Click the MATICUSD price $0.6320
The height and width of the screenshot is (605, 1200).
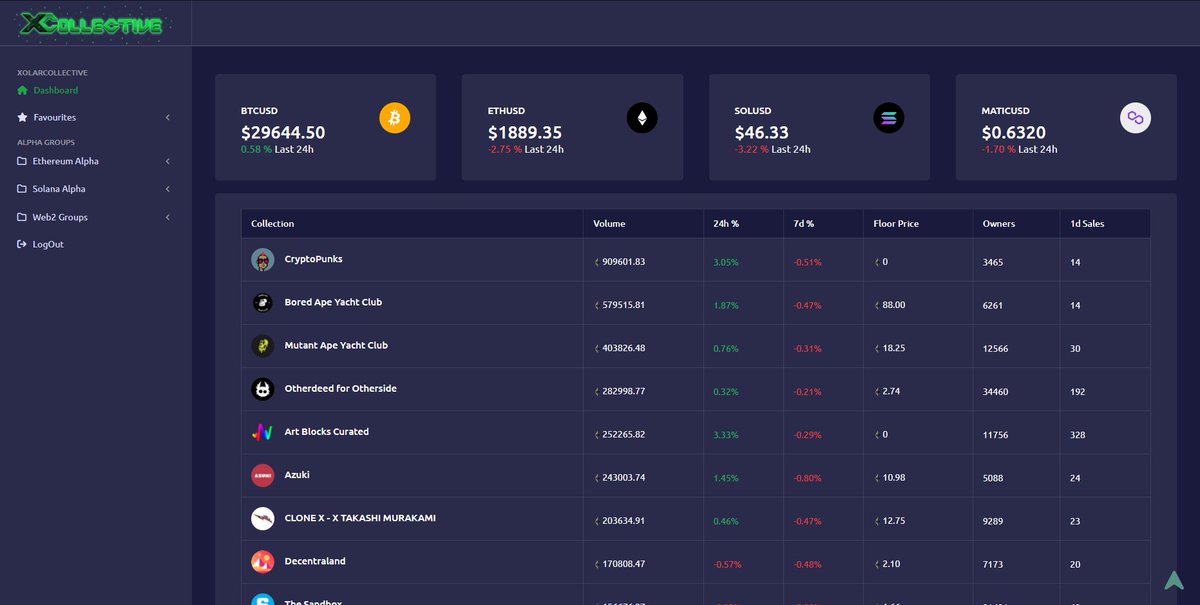(x=1014, y=132)
